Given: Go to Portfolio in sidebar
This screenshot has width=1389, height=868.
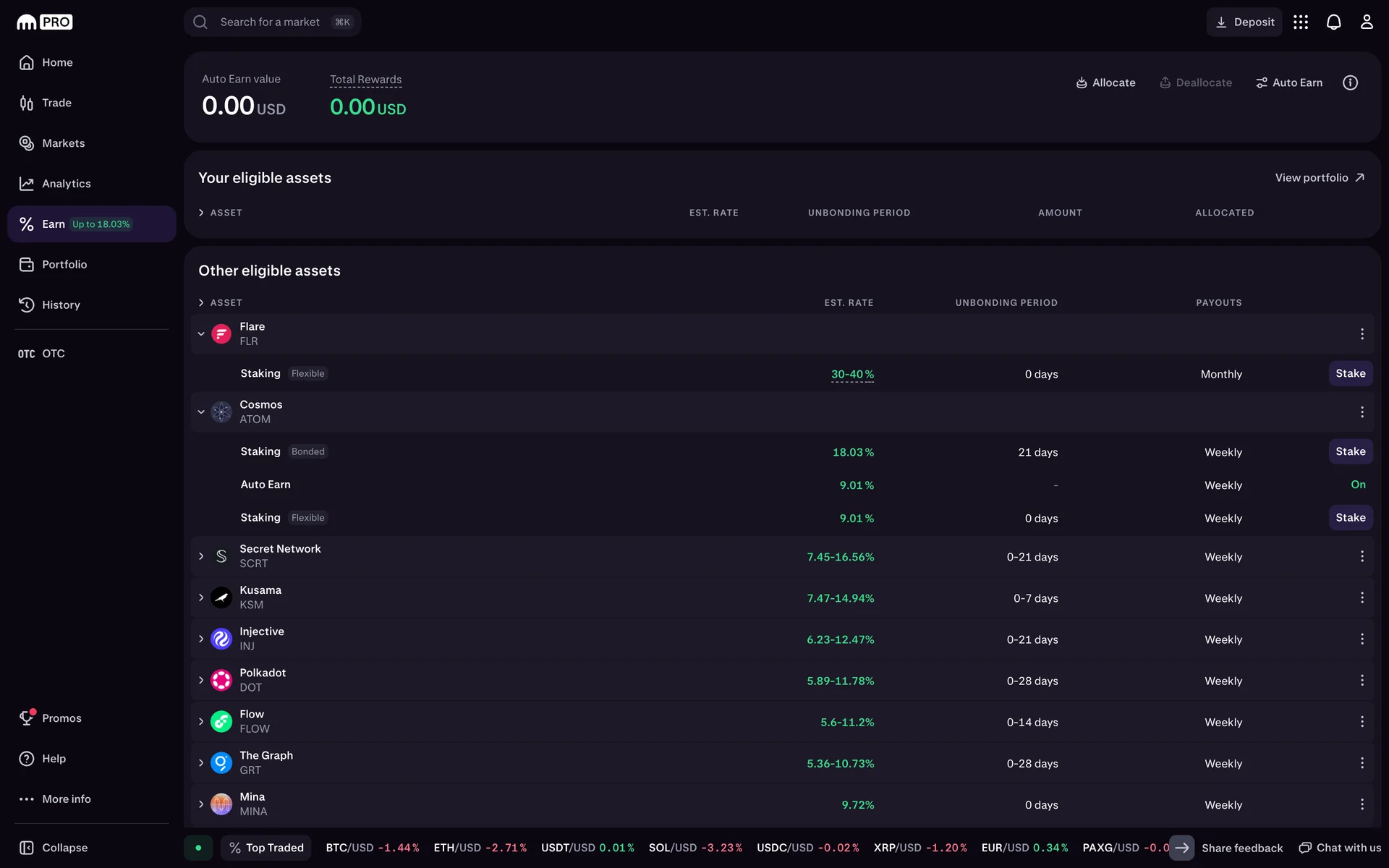Looking at the screenshot, I should (64, 265).
